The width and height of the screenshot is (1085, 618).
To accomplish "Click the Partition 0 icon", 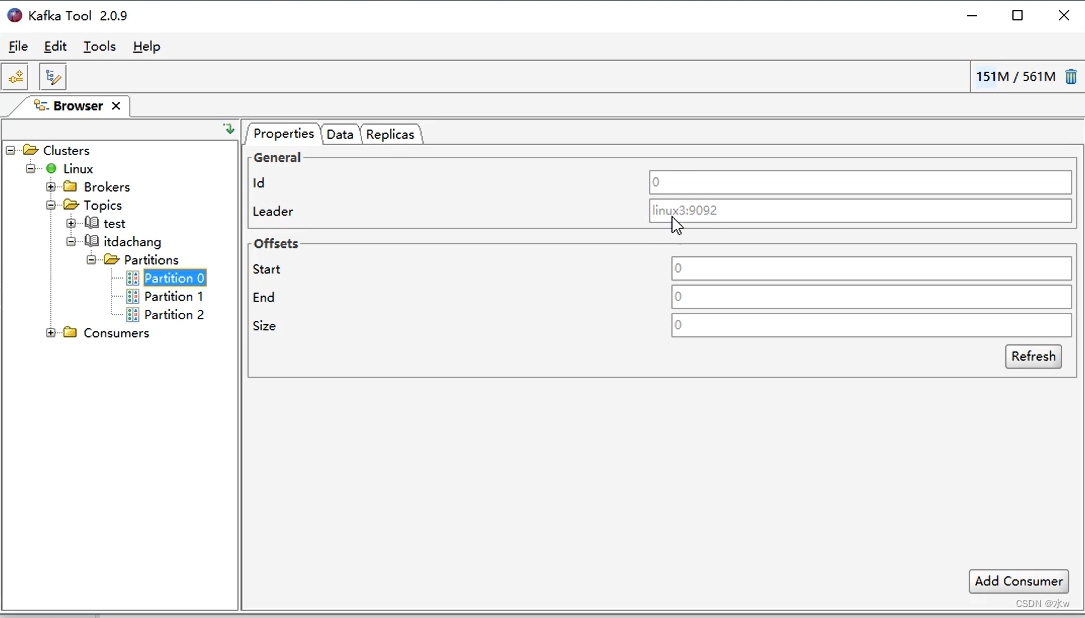I will pyautogui.click(x=133, y=278).
